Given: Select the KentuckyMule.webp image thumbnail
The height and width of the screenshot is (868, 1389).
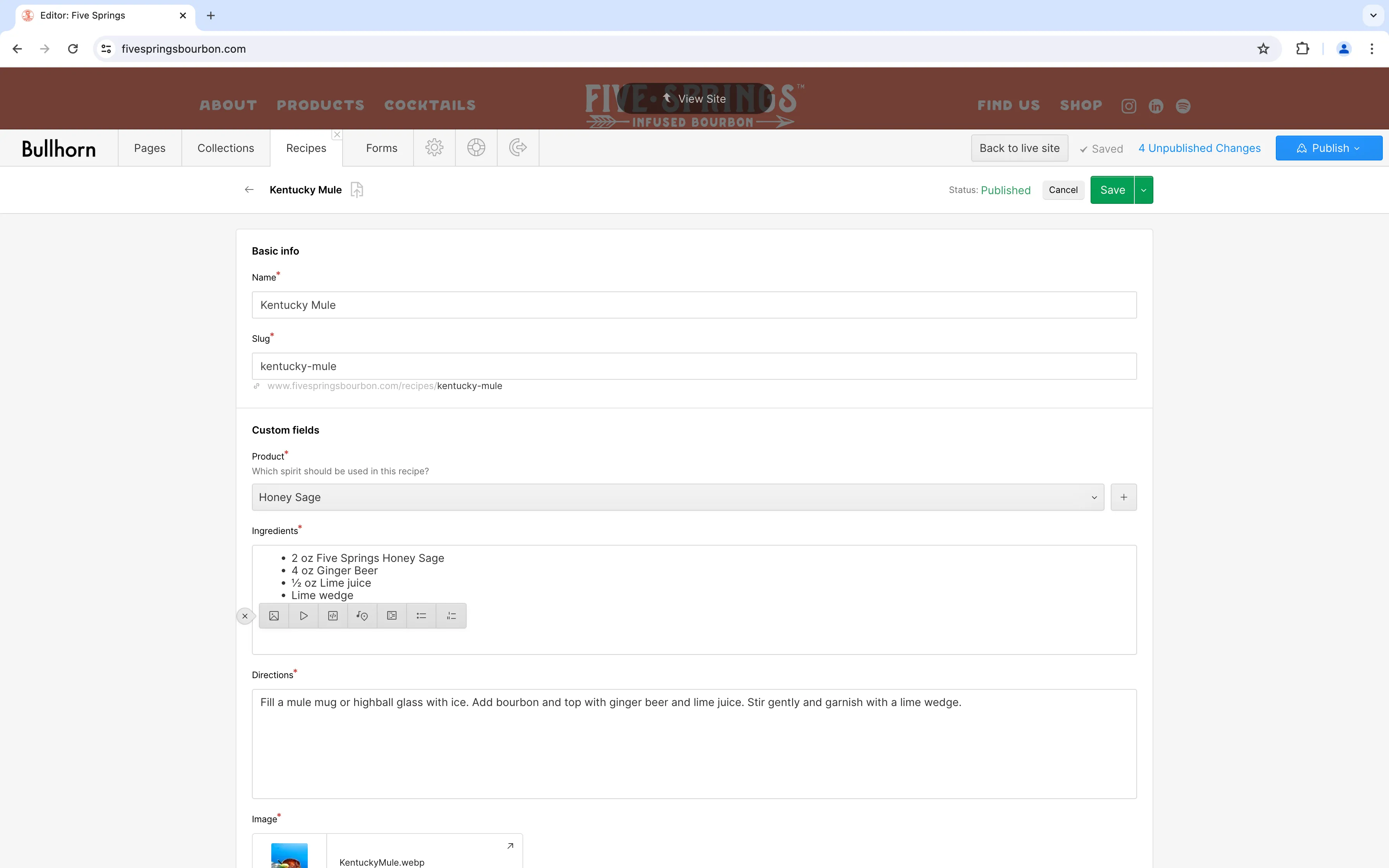Looking at the screenshot, I should [x=289, y=855].
